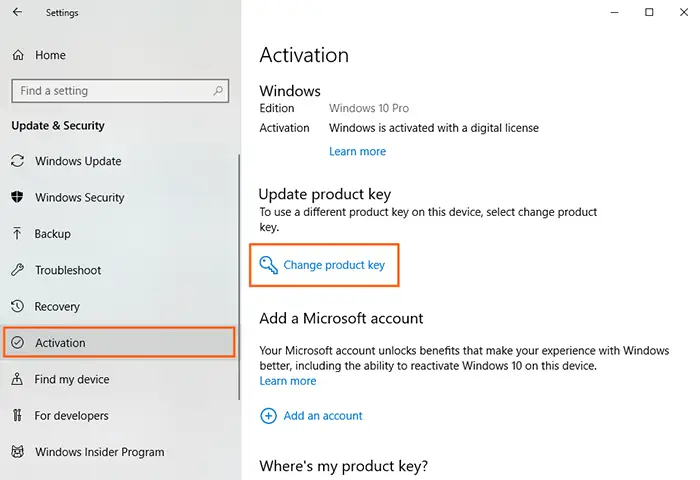
Task: Click the Windows Update refresh icon
Action: click(x=17, y=161)
